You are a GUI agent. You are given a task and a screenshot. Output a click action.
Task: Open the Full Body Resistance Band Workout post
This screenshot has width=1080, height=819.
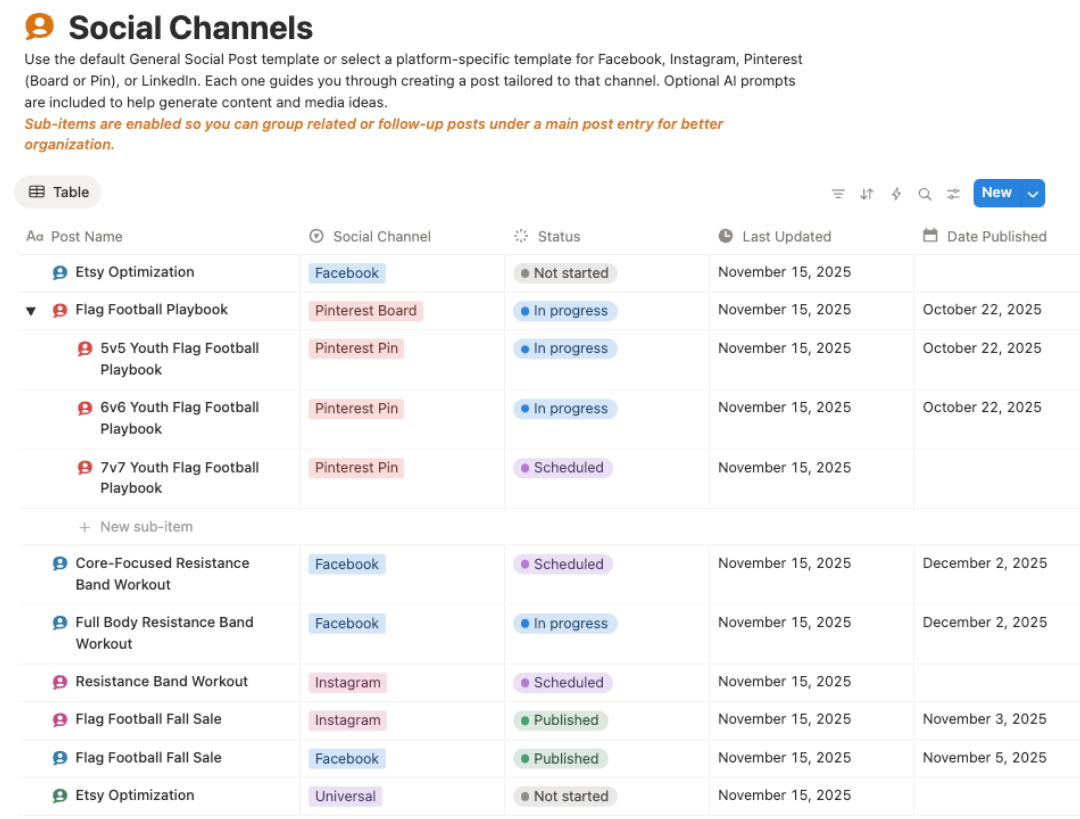click(x=164, y=622)
